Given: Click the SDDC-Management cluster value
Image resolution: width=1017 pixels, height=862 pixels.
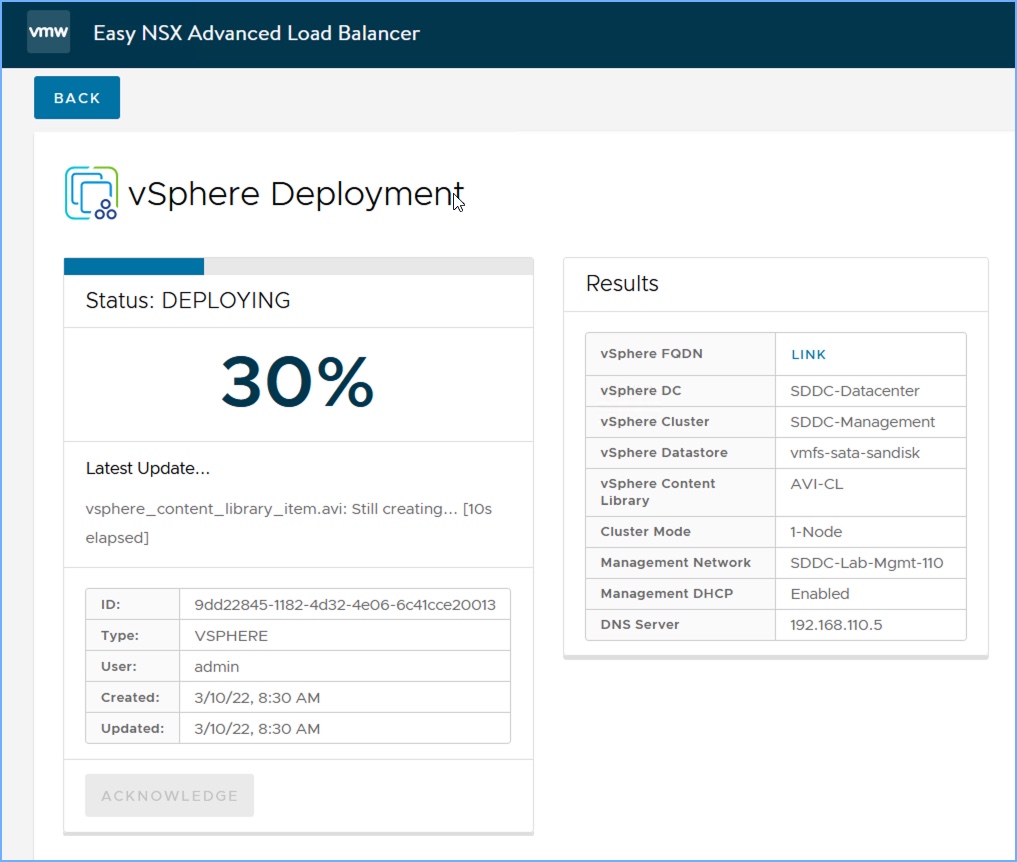Looking at the screenshot, I should 862,422.
